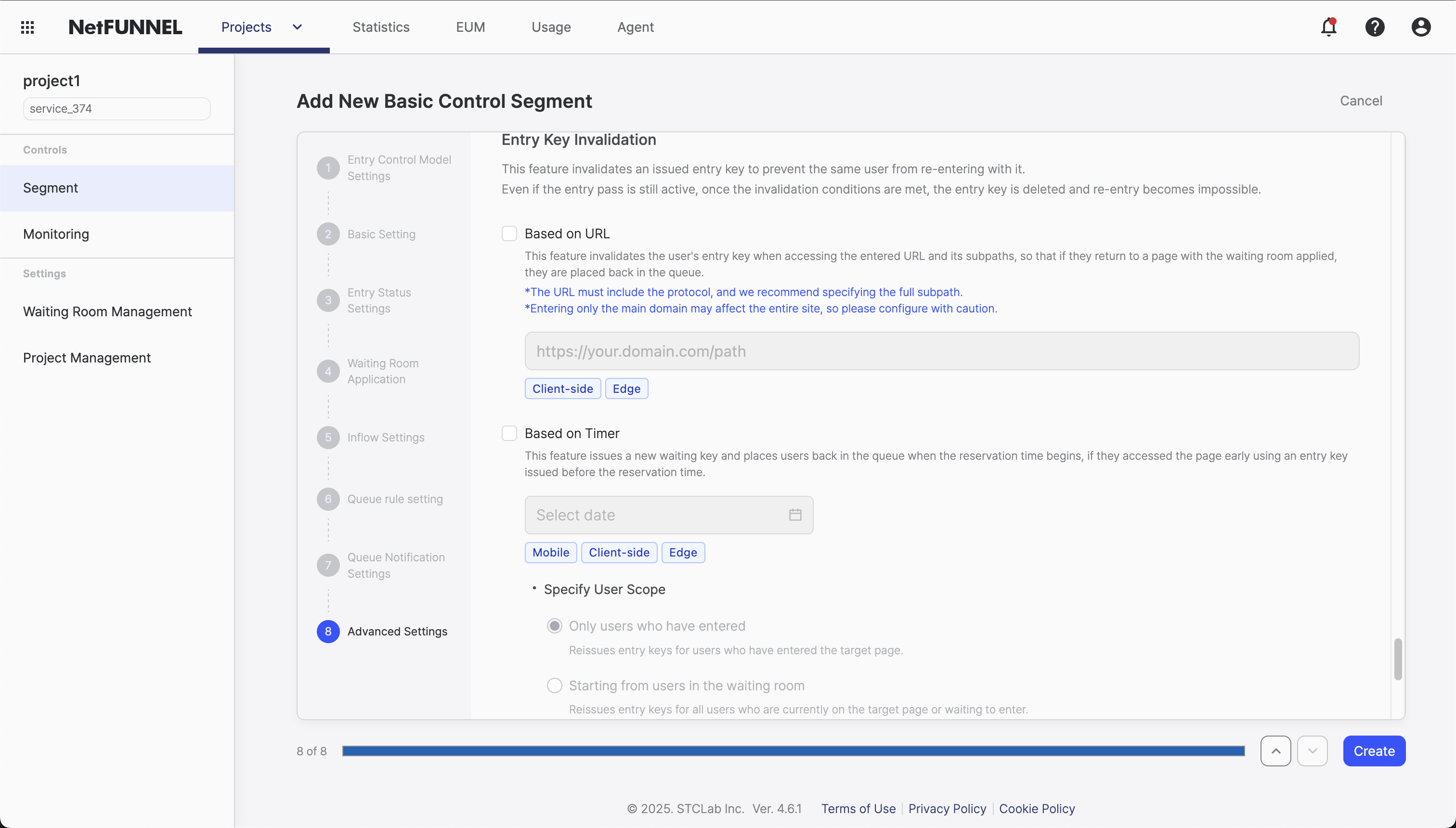
Task: Switch to the Statistics tab
Action: coord(381,27)
